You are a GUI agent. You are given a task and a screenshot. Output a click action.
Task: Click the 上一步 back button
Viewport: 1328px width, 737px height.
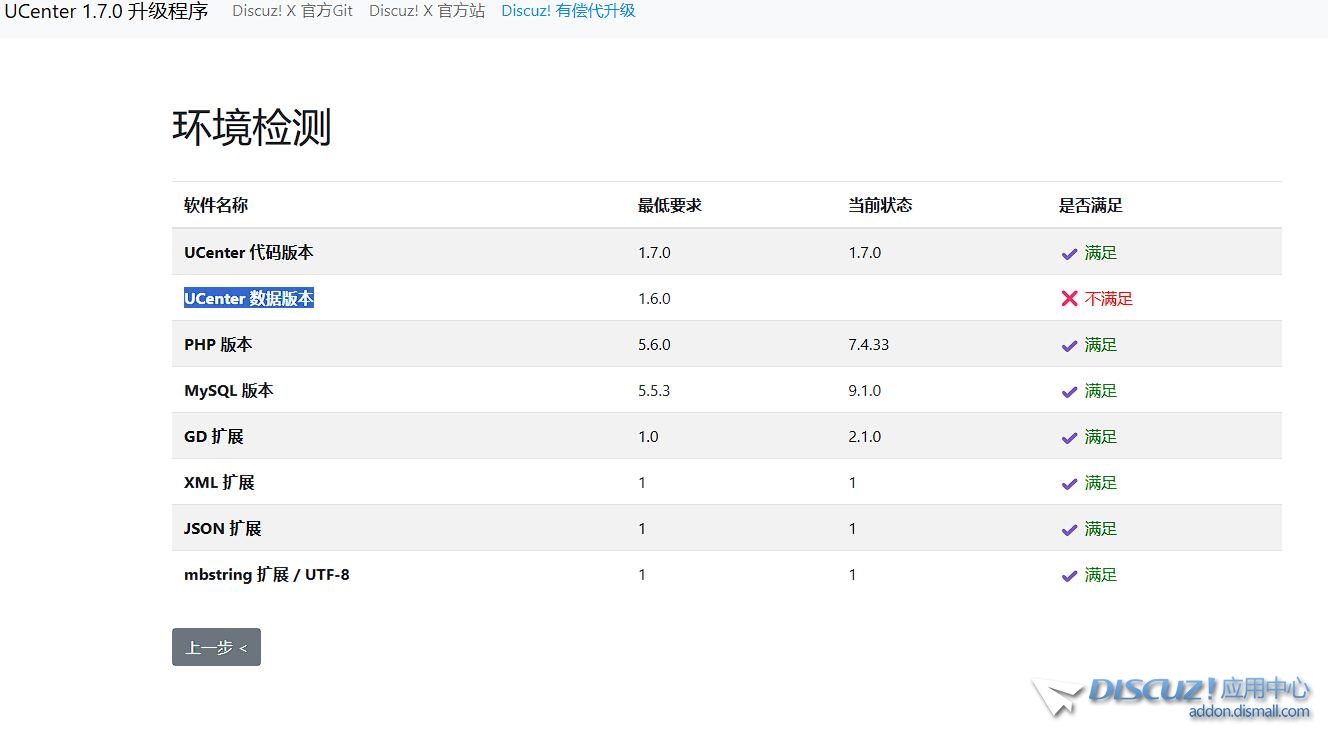pos(216,647)
